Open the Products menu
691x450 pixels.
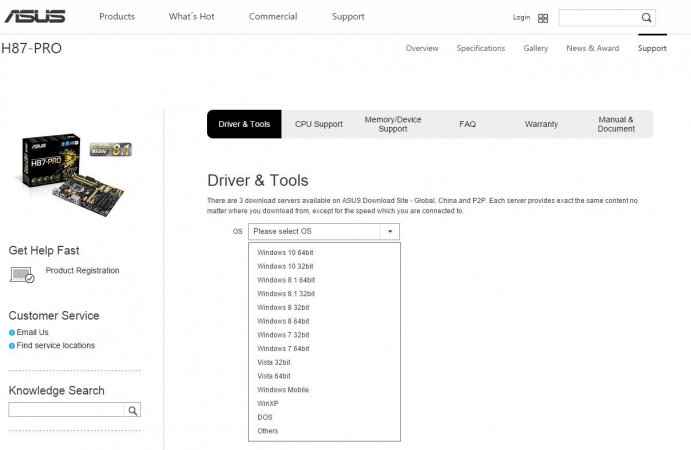(117, 16)
